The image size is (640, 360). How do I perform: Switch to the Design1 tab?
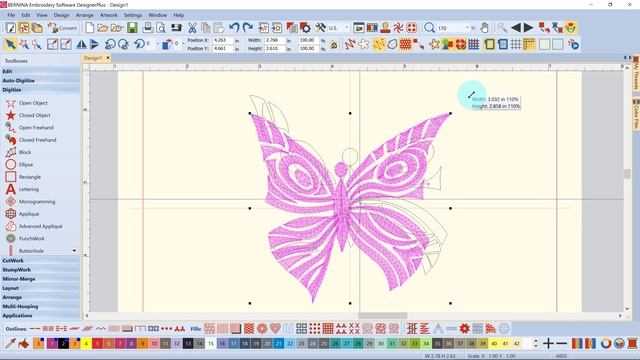(x=93, y=58)
